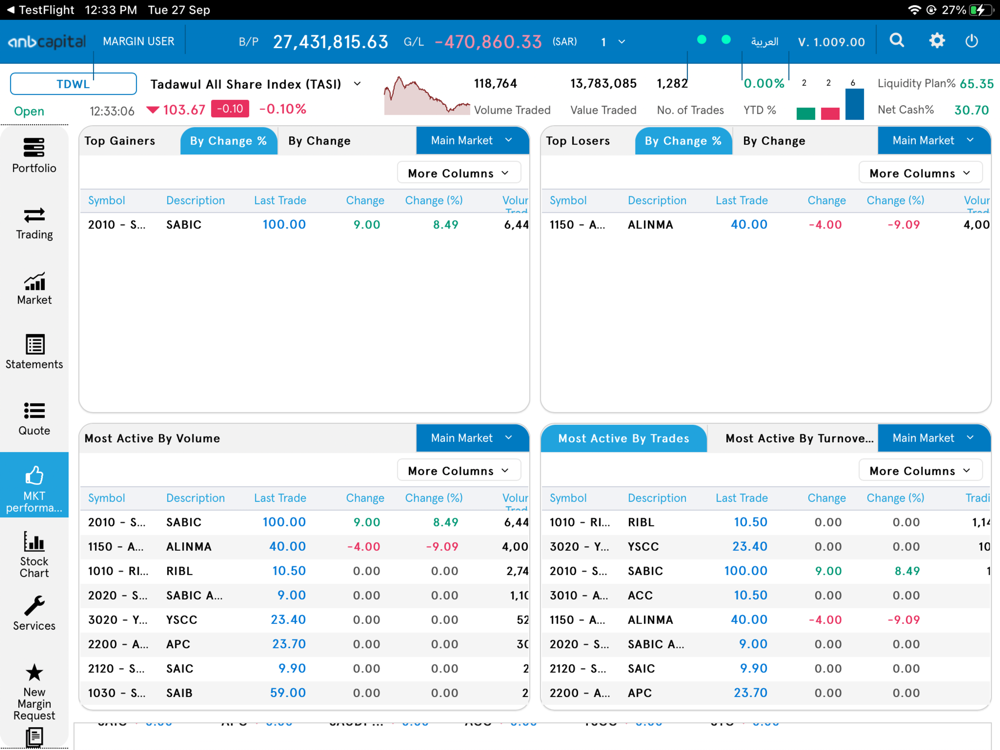Click the Liquidity Plan% value 65.35
The image size is (1000, 750).
coord(976,84)
